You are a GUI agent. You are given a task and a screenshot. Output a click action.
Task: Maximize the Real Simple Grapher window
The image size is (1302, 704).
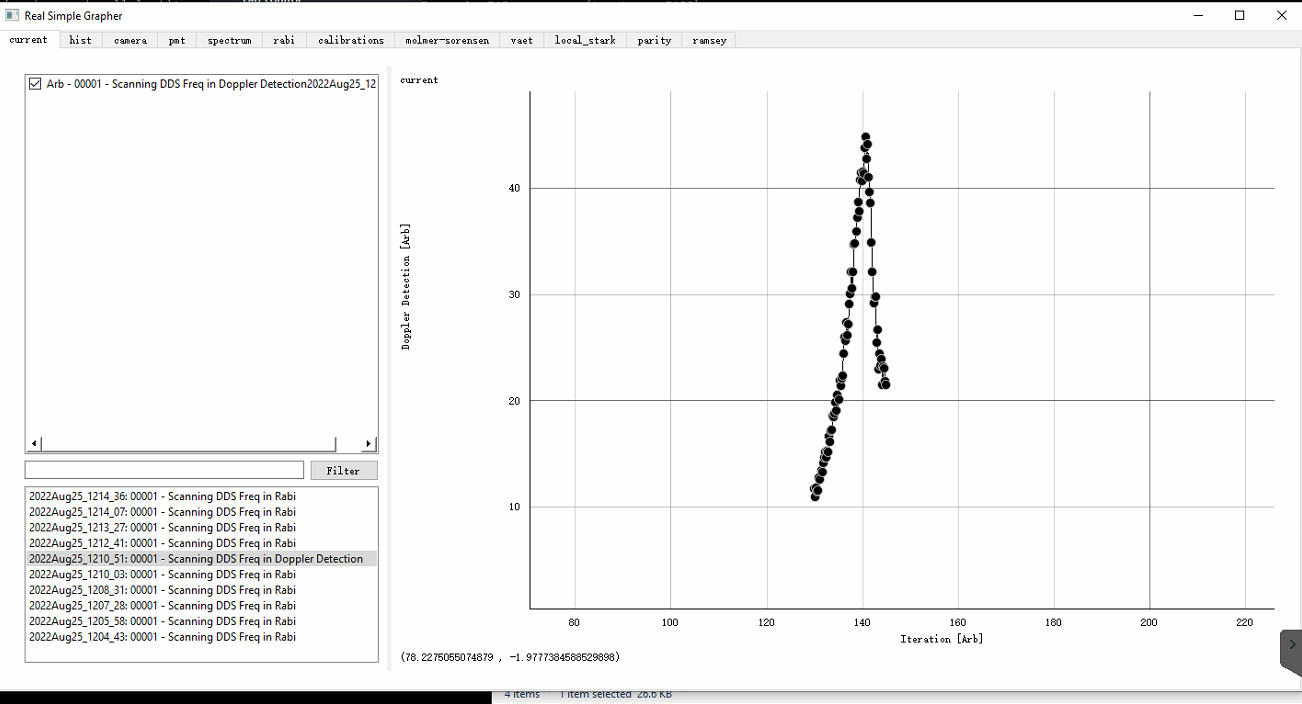point(1240,15)
